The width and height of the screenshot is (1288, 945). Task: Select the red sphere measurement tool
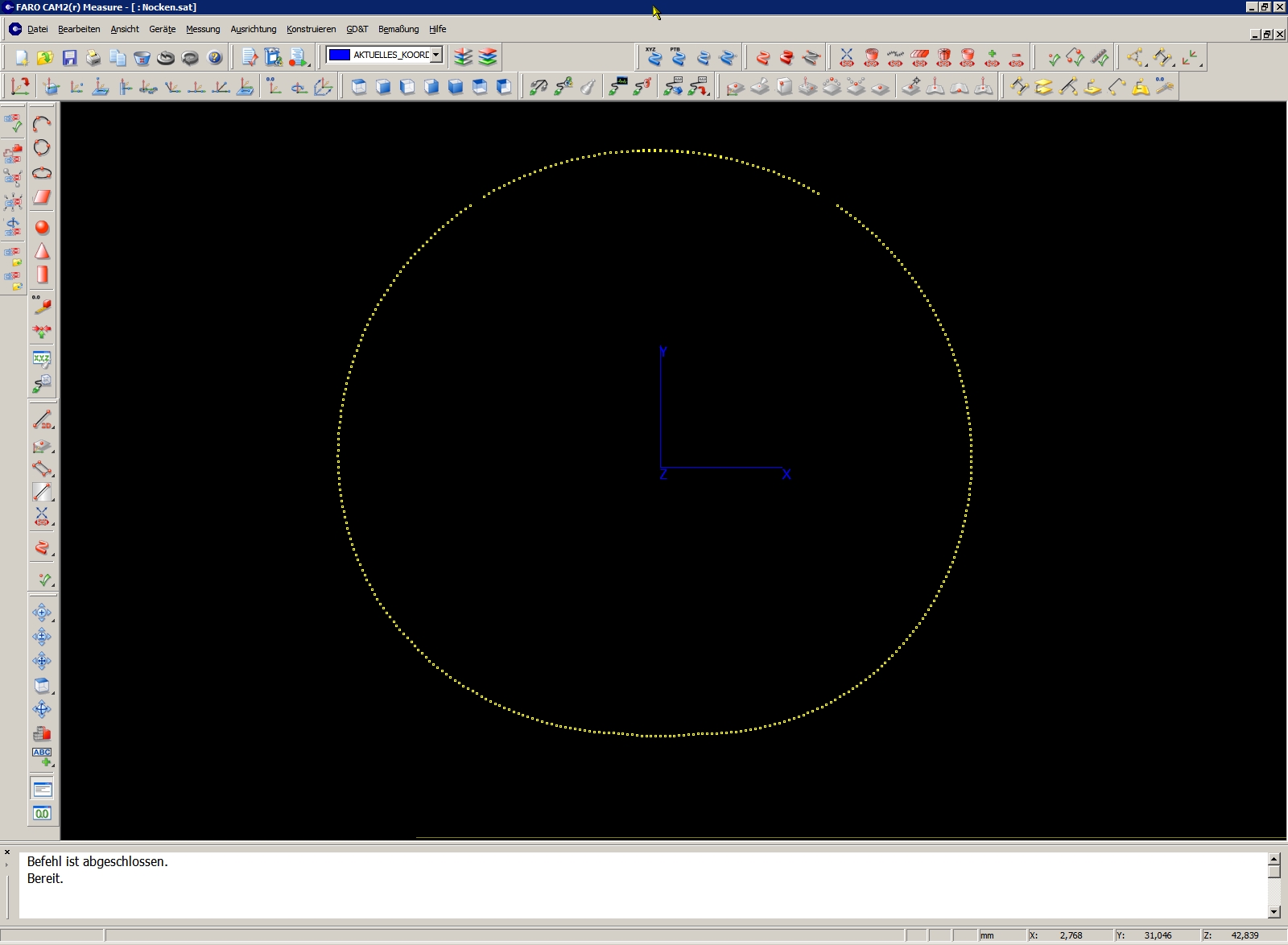coord(42,228)
